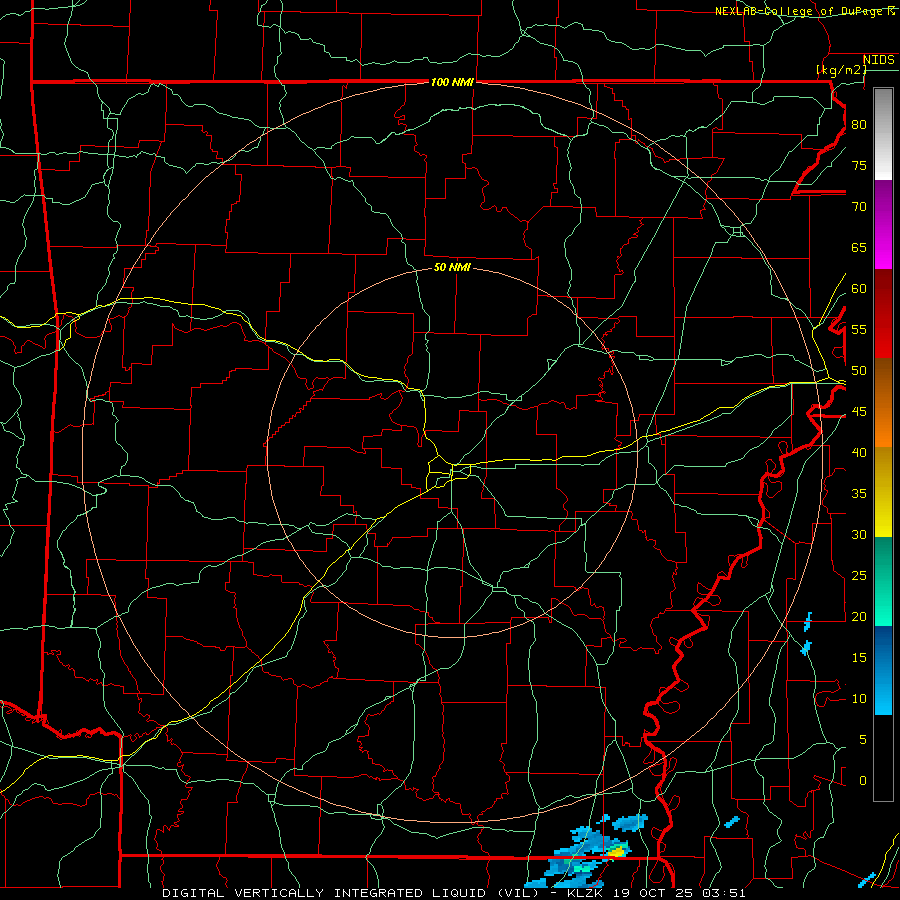The height and width of the screenshot is (900, 900).
Task: Click the [kg/m2] units label
Action: coord(841,70)
